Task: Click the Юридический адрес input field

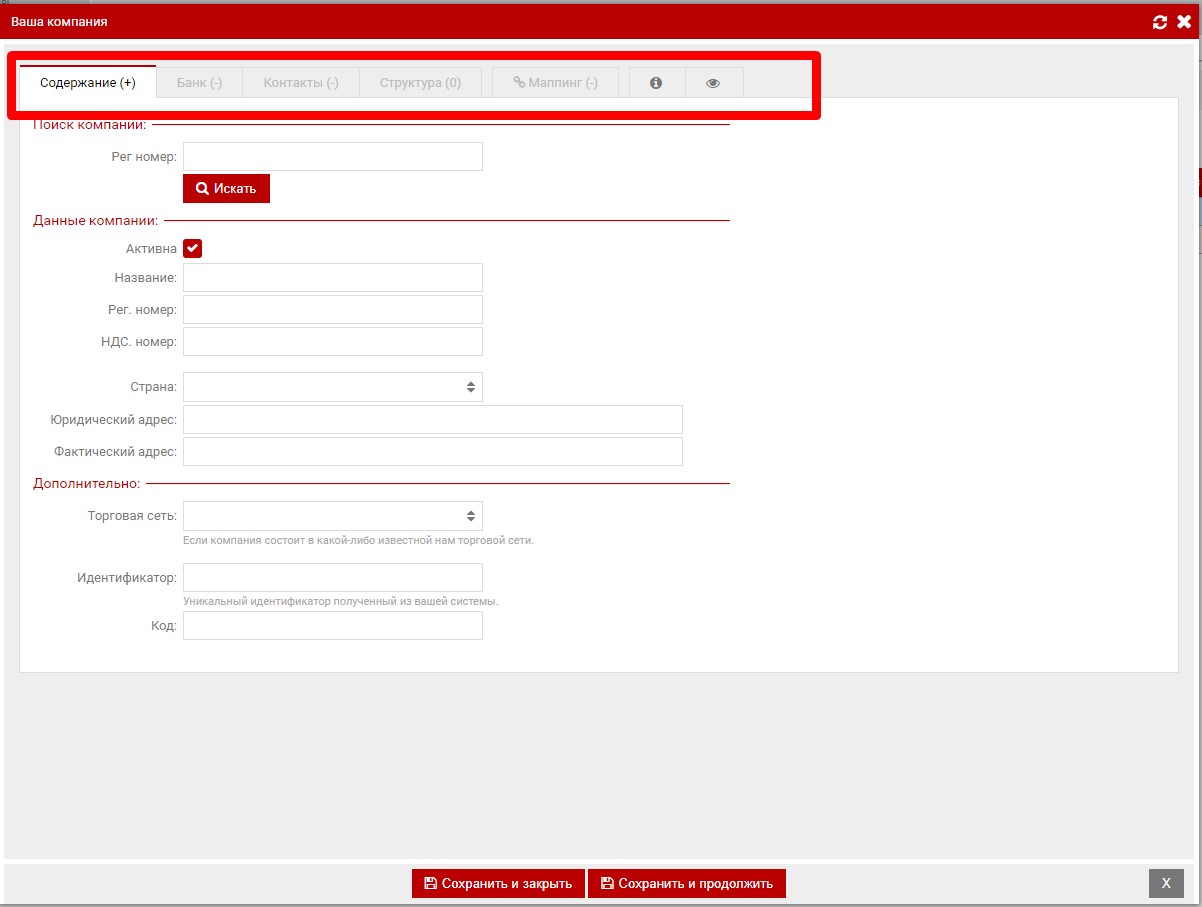Action: point(432,420)
